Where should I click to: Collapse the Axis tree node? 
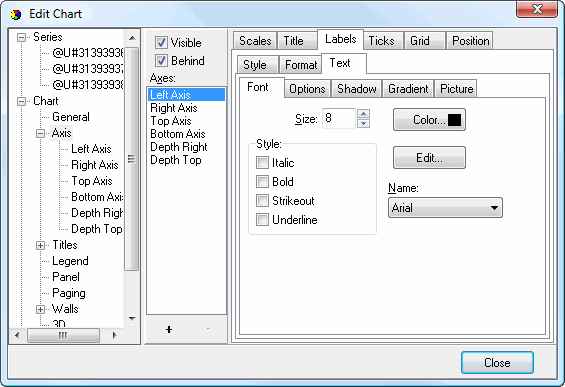point(40,133)
